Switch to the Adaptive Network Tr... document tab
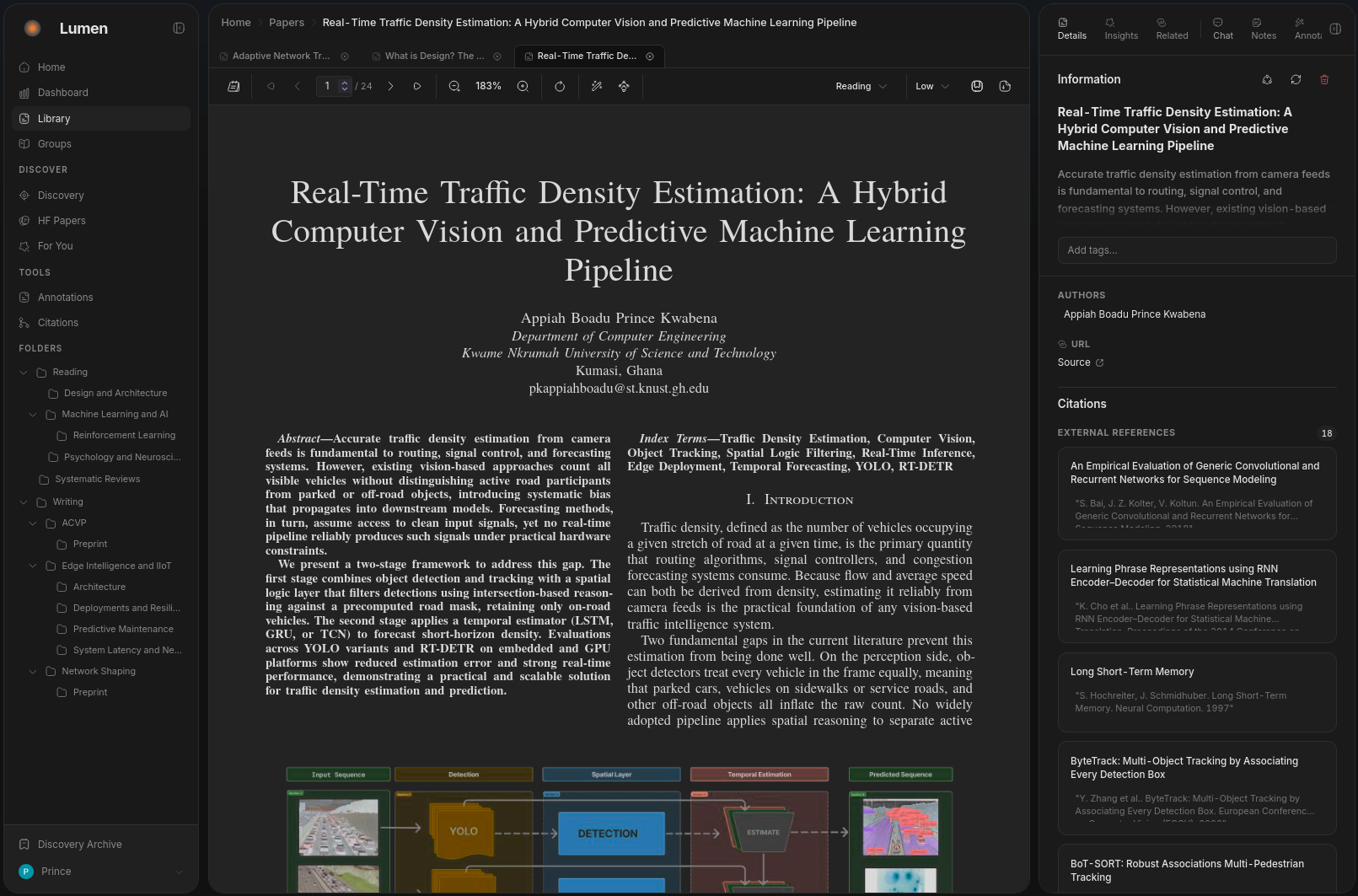 (282, 56)
